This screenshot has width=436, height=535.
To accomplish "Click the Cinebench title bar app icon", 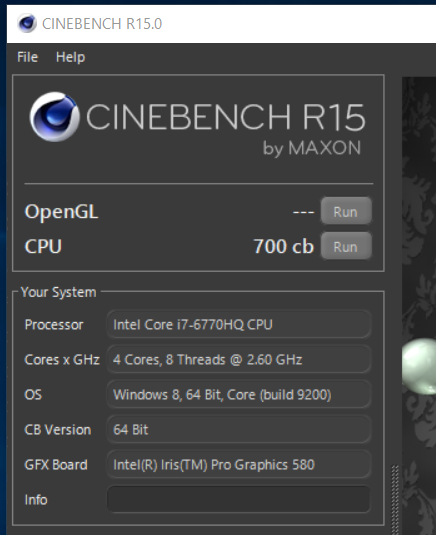I will pyautogui.click(x=27, y=23).
